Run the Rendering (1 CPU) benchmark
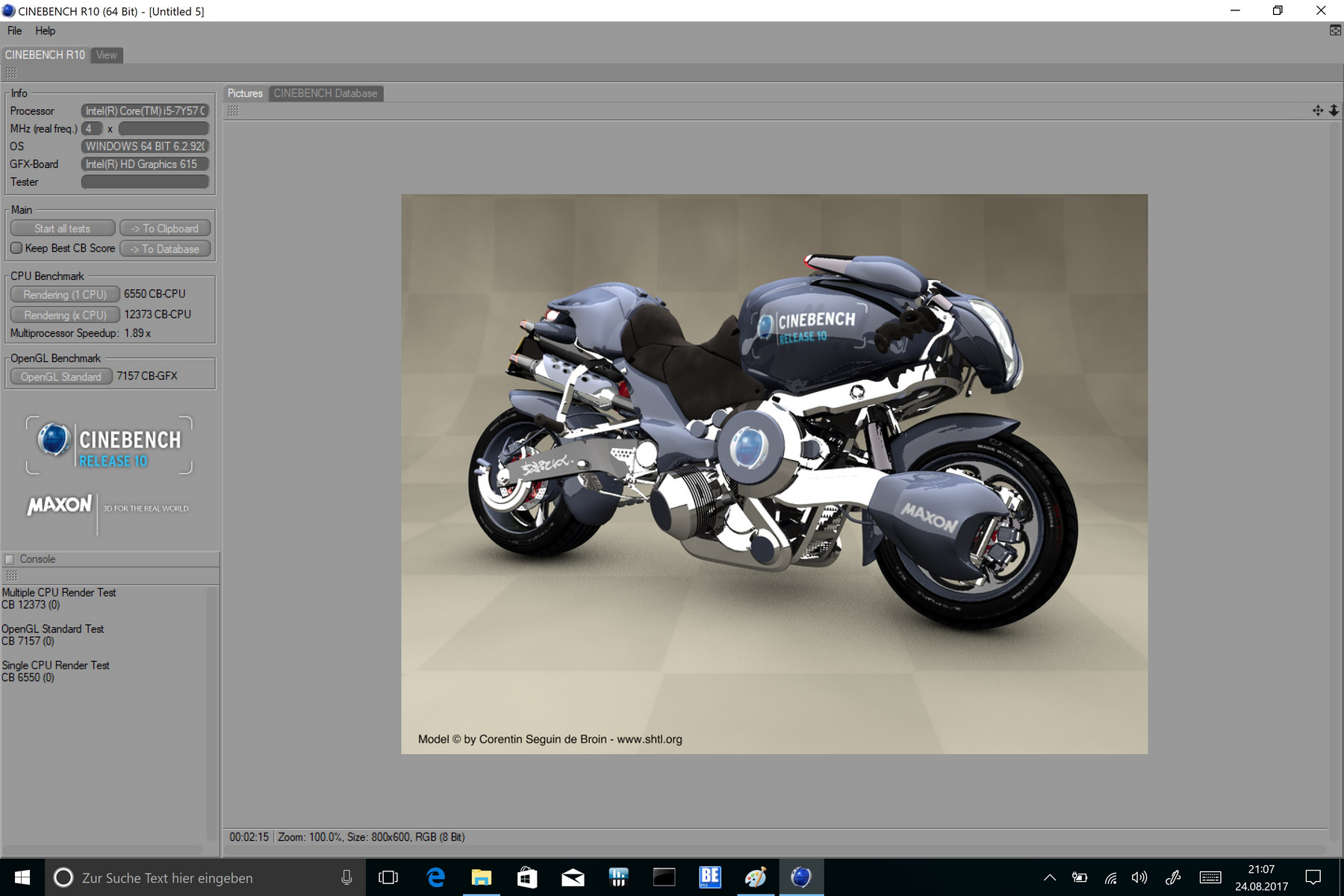This screenshot has width=1344, height=896. coord(65,294)
